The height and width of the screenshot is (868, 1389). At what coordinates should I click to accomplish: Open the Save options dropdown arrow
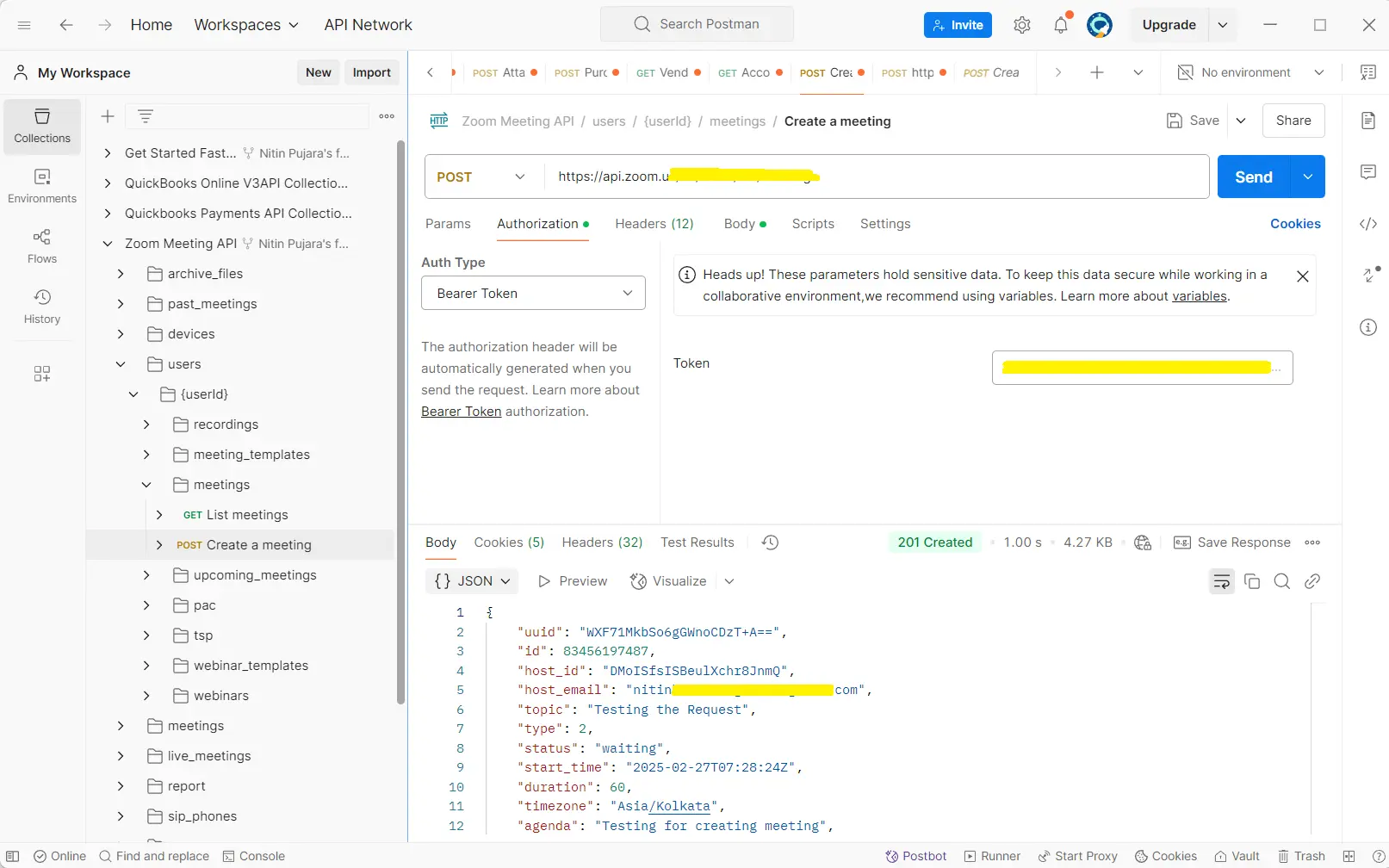tap(1241, 121)
